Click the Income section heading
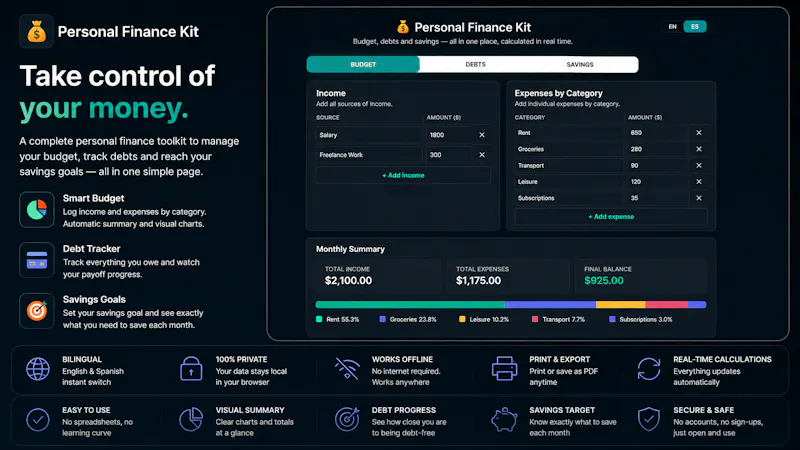The width and height of the screenshot is (800, 450). coord(331,93)
